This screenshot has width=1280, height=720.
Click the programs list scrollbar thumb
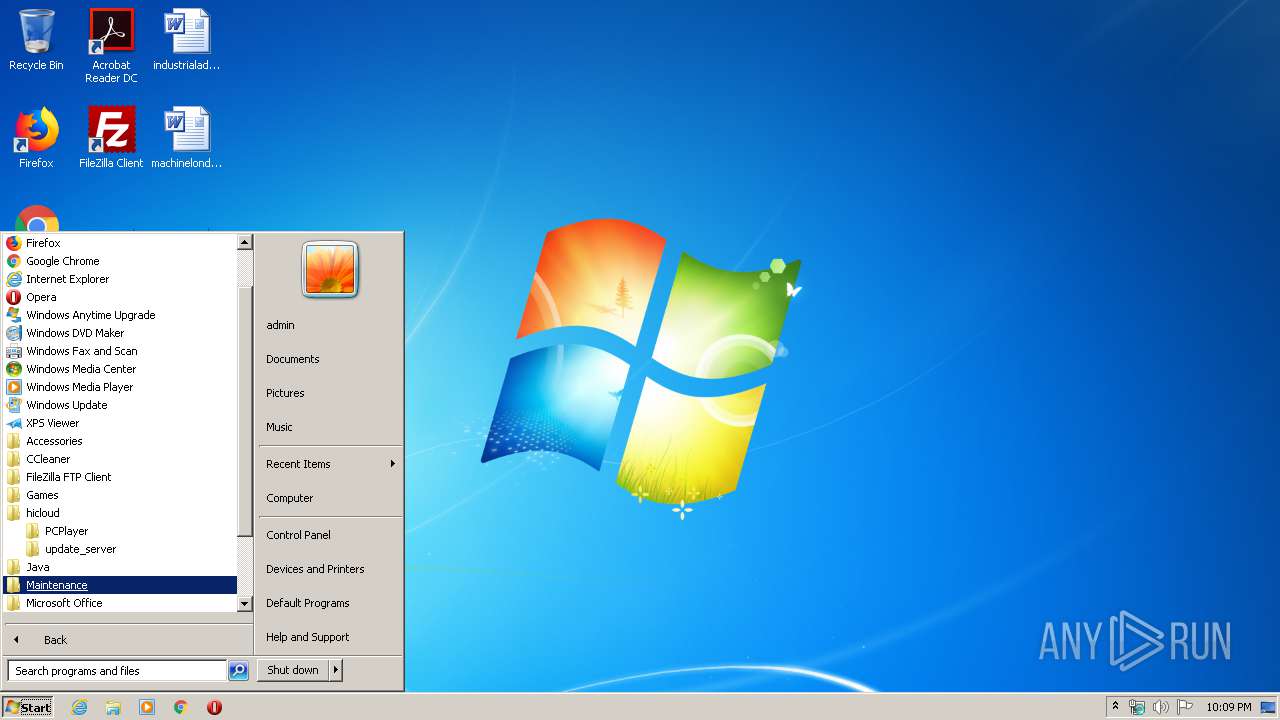point(245,410)
